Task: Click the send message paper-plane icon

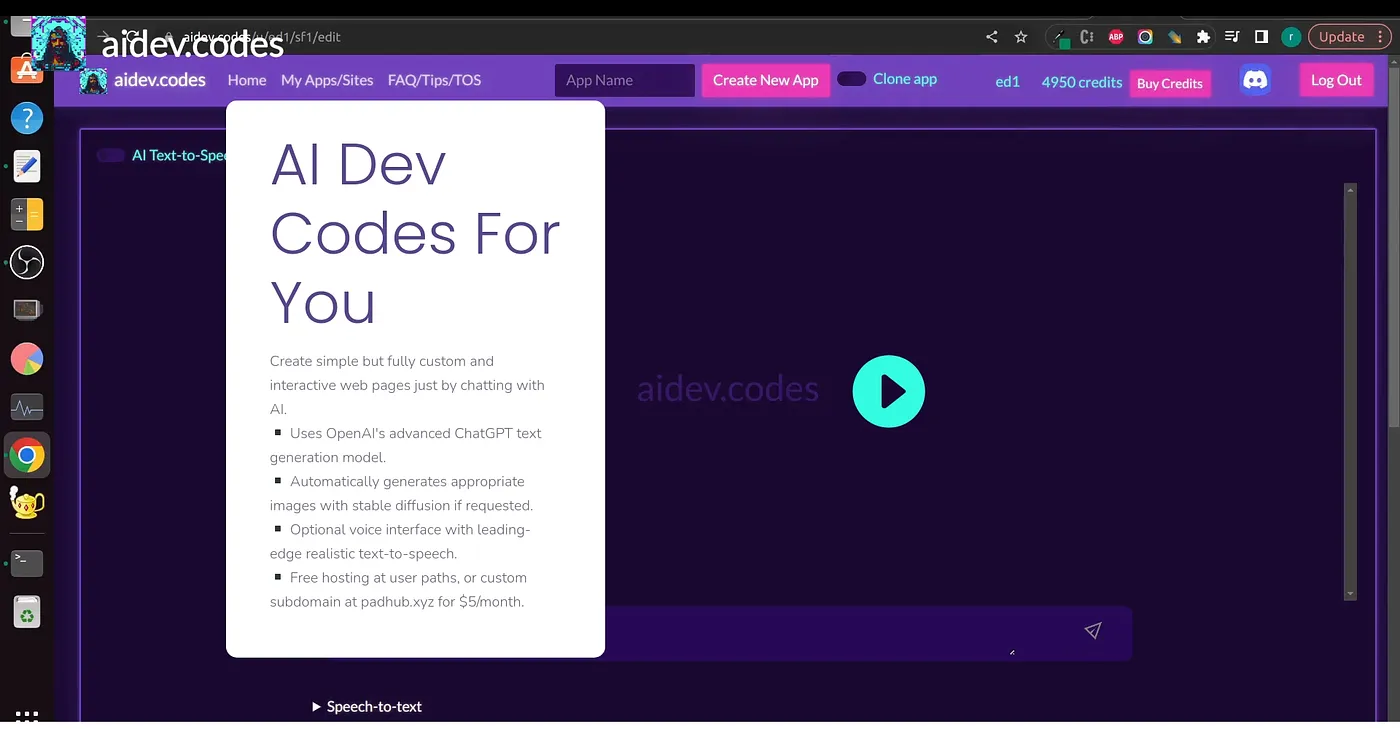Action: [x=1093, y=630]
